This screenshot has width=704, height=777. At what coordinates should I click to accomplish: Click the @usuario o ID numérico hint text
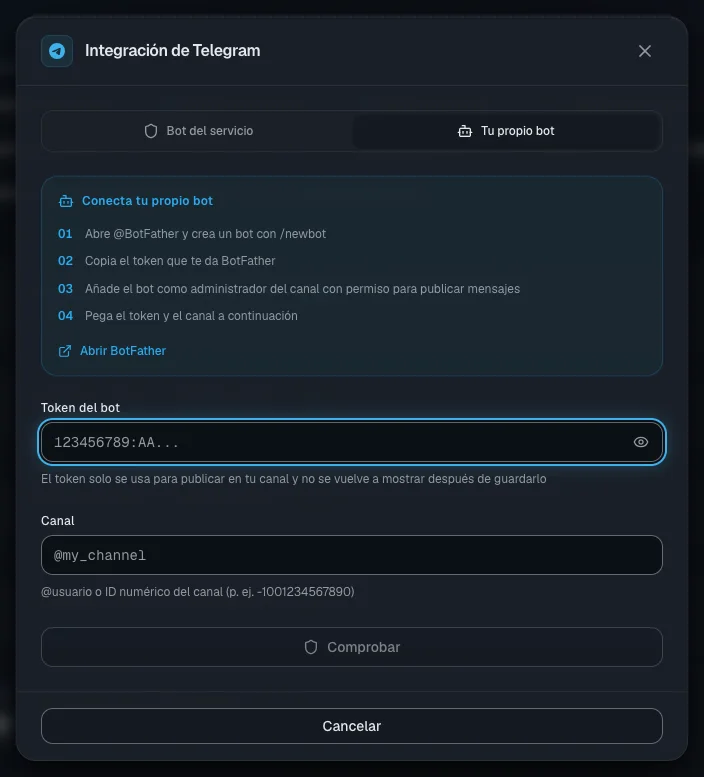click(198, 592)
